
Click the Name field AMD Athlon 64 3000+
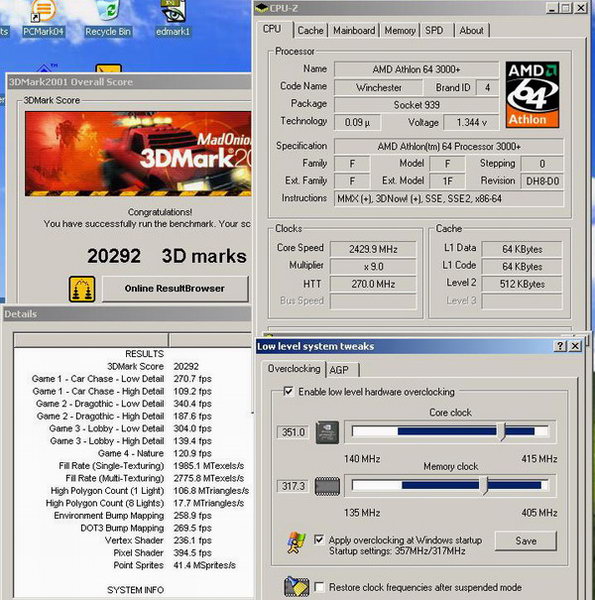[417, 70]
